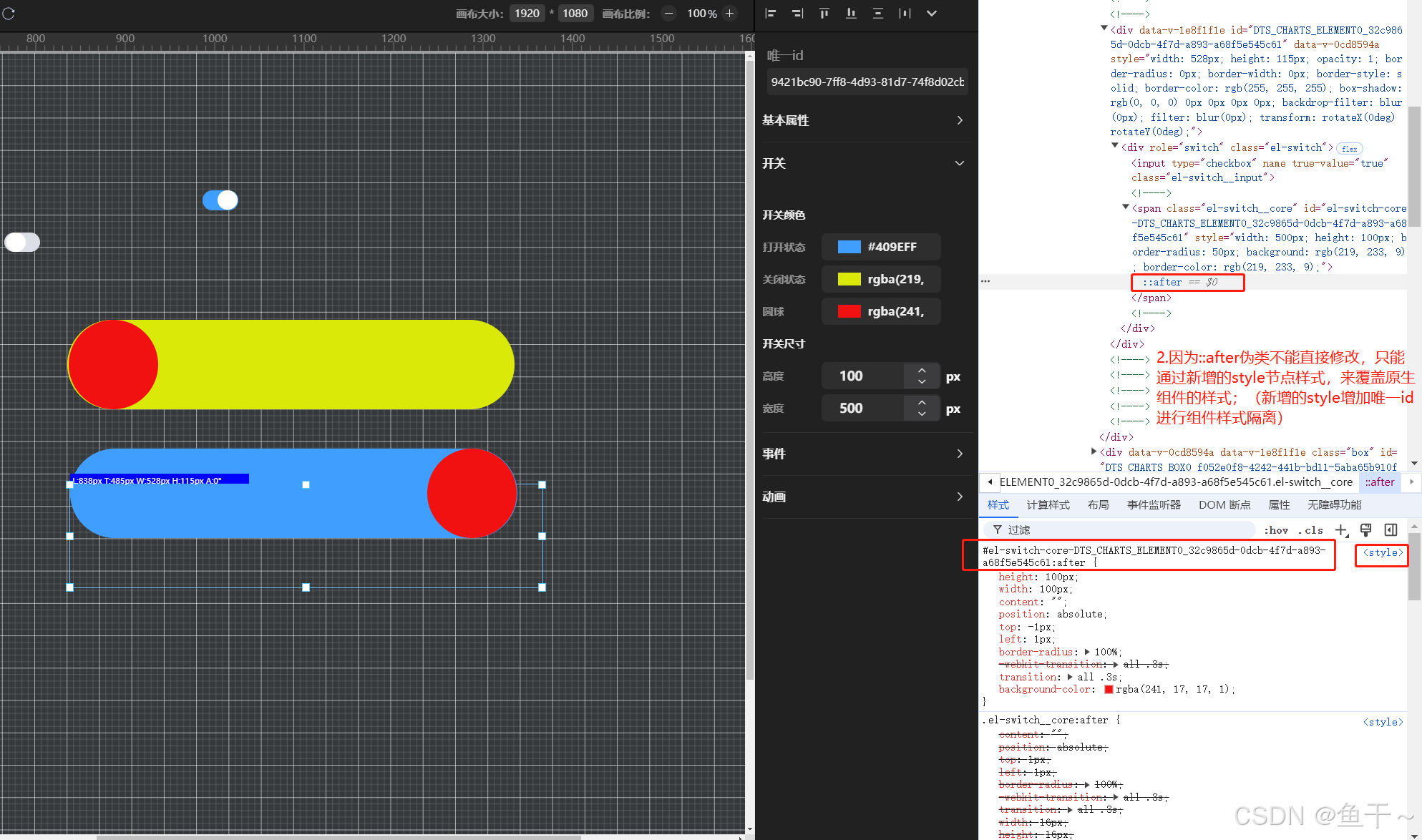Select the el-switch__core breadcrumb item
This screenshot has height=840, width=1422.
[x=1176, y=482]
